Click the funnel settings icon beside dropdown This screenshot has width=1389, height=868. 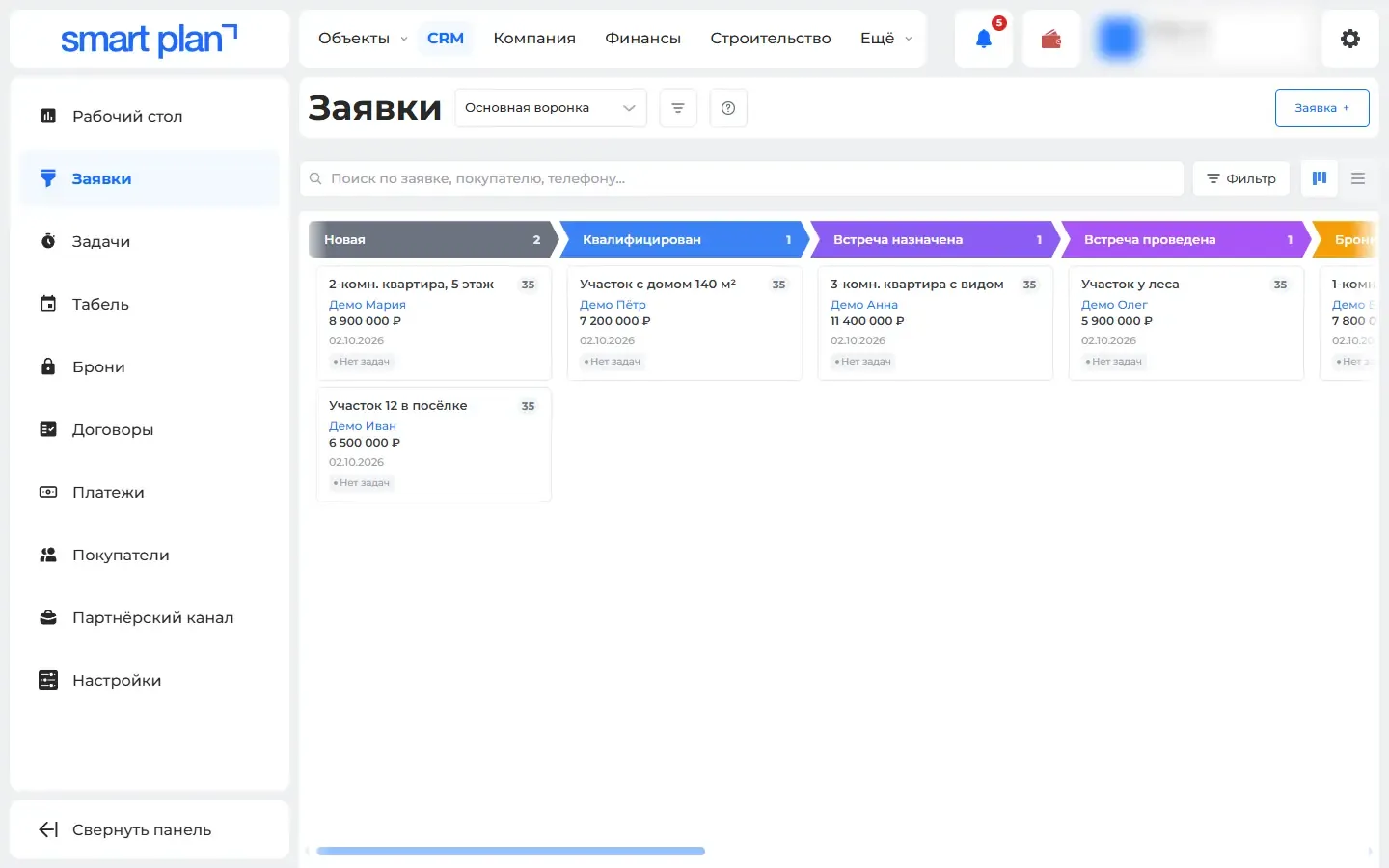[x=678, y=108]
